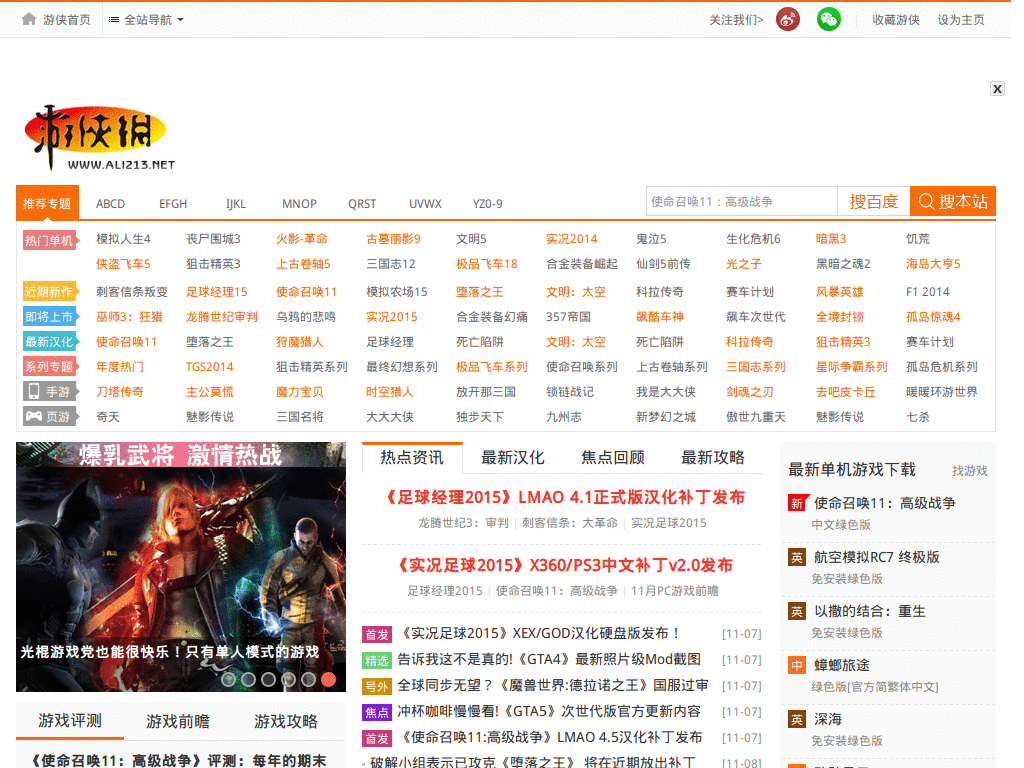Click the 热门单机 category label
This screenshot has height=768, width=1024.
click(50, 240)
